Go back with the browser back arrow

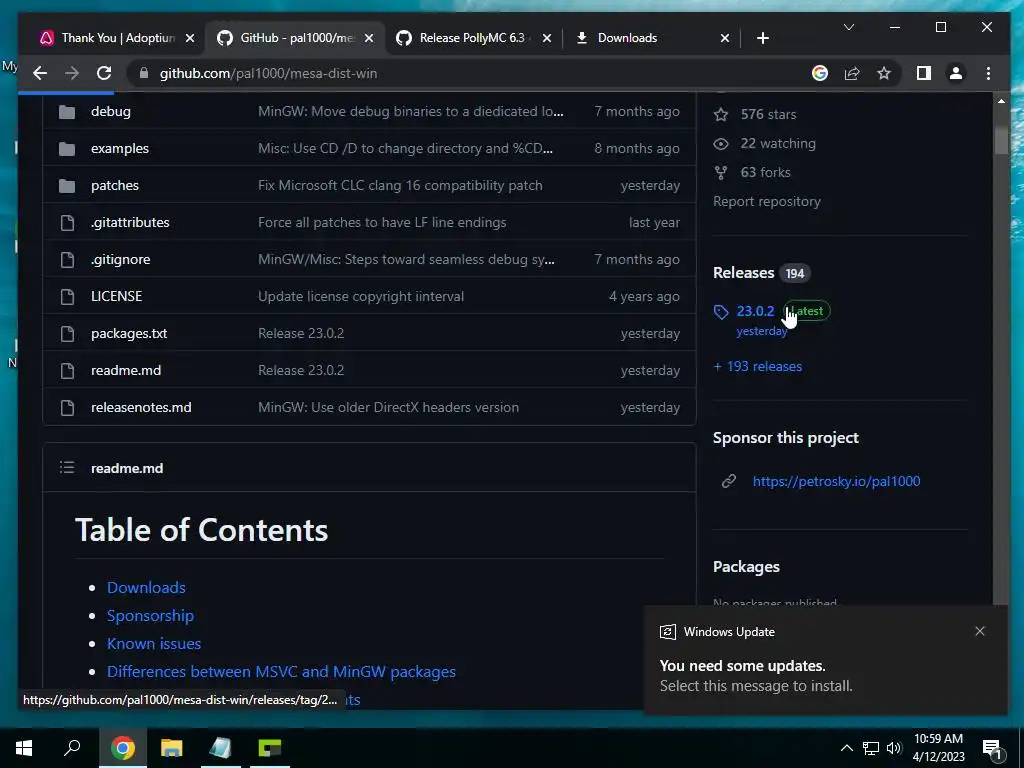coord(40,73)
